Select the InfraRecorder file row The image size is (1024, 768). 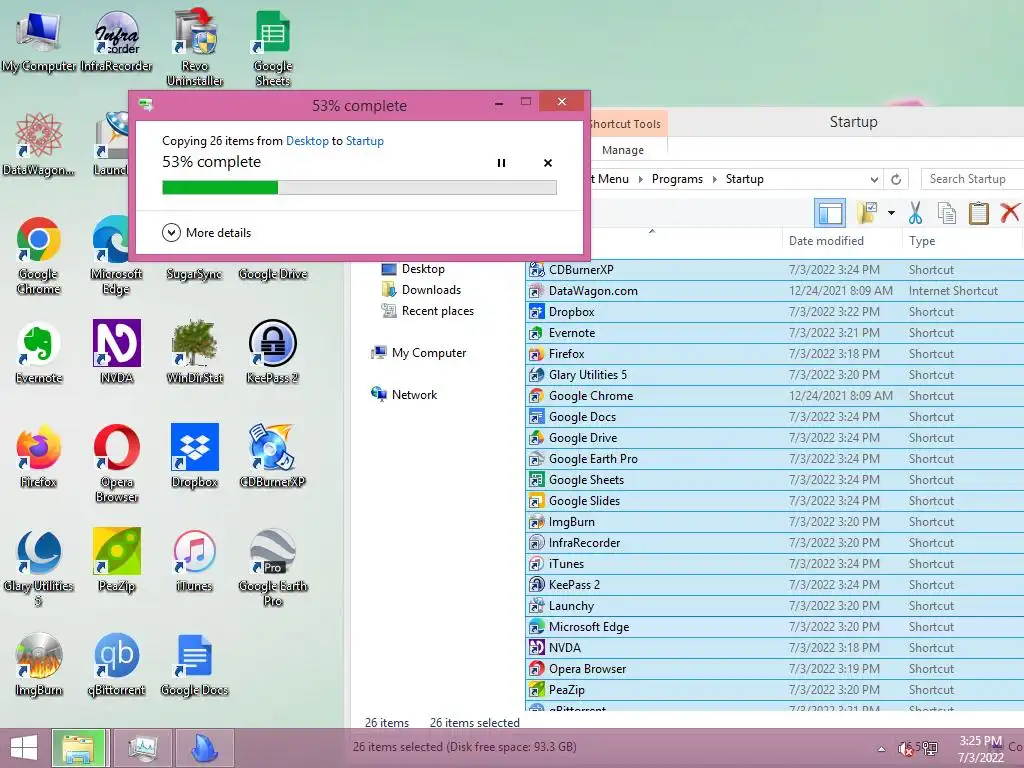click(775, 543)
